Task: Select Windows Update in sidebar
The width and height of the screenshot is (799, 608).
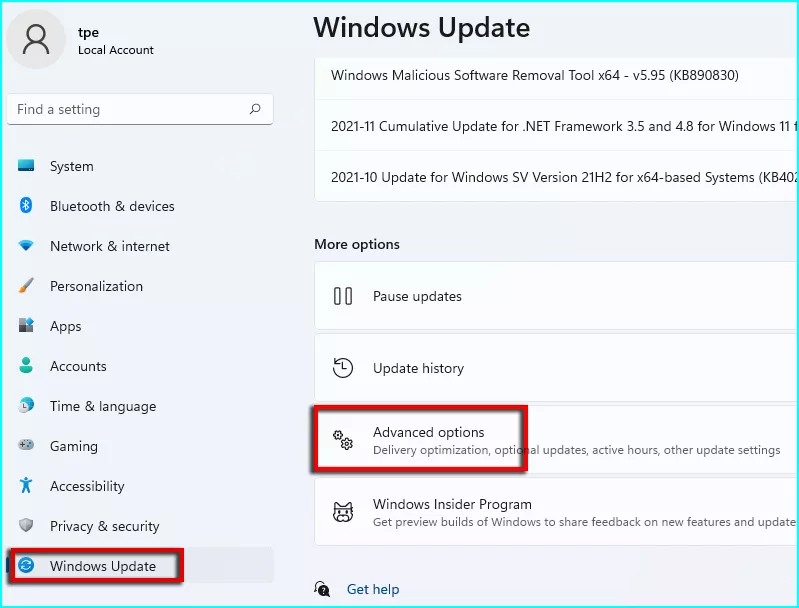Action: [x=140, y=566]
